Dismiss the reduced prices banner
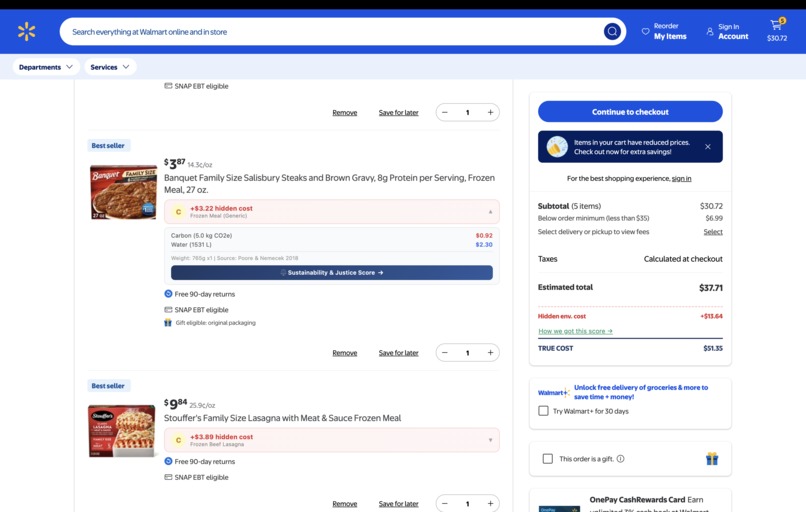 click(708, 147)
